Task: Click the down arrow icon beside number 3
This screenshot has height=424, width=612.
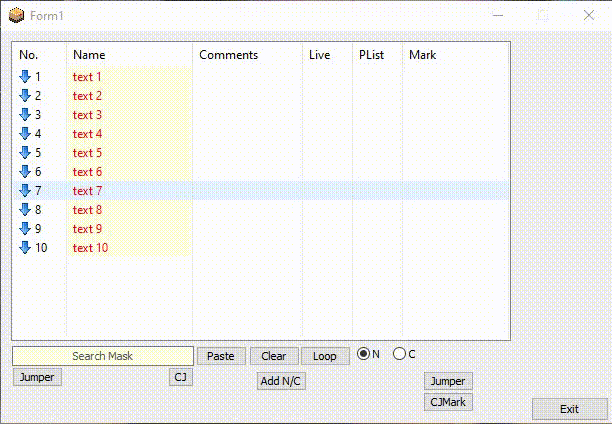Action: [x=25, y=114]
